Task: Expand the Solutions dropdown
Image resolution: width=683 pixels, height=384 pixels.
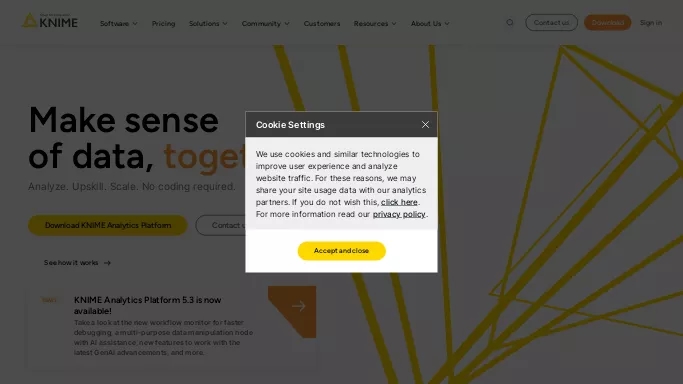Action: tap(208, 24)
